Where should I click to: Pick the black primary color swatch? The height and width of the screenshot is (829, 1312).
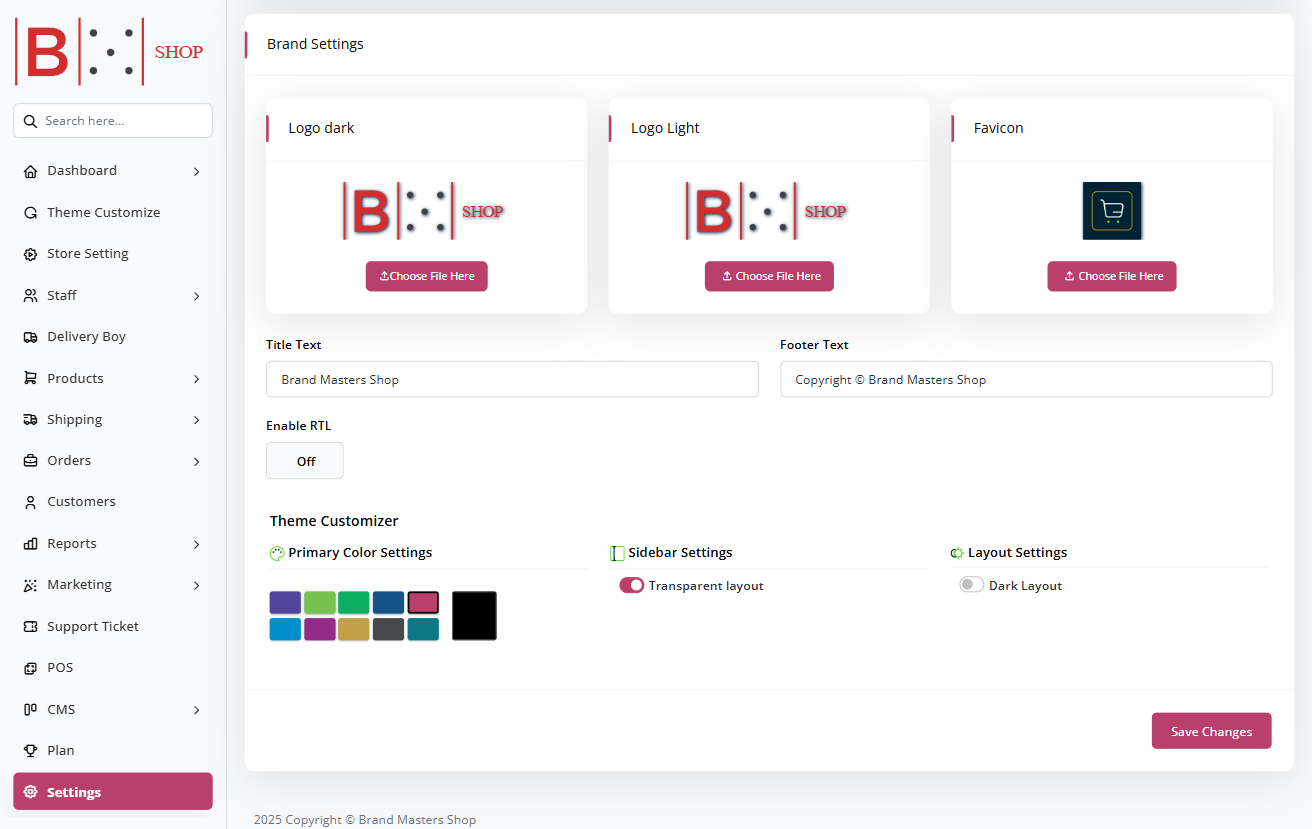[474, 615]
